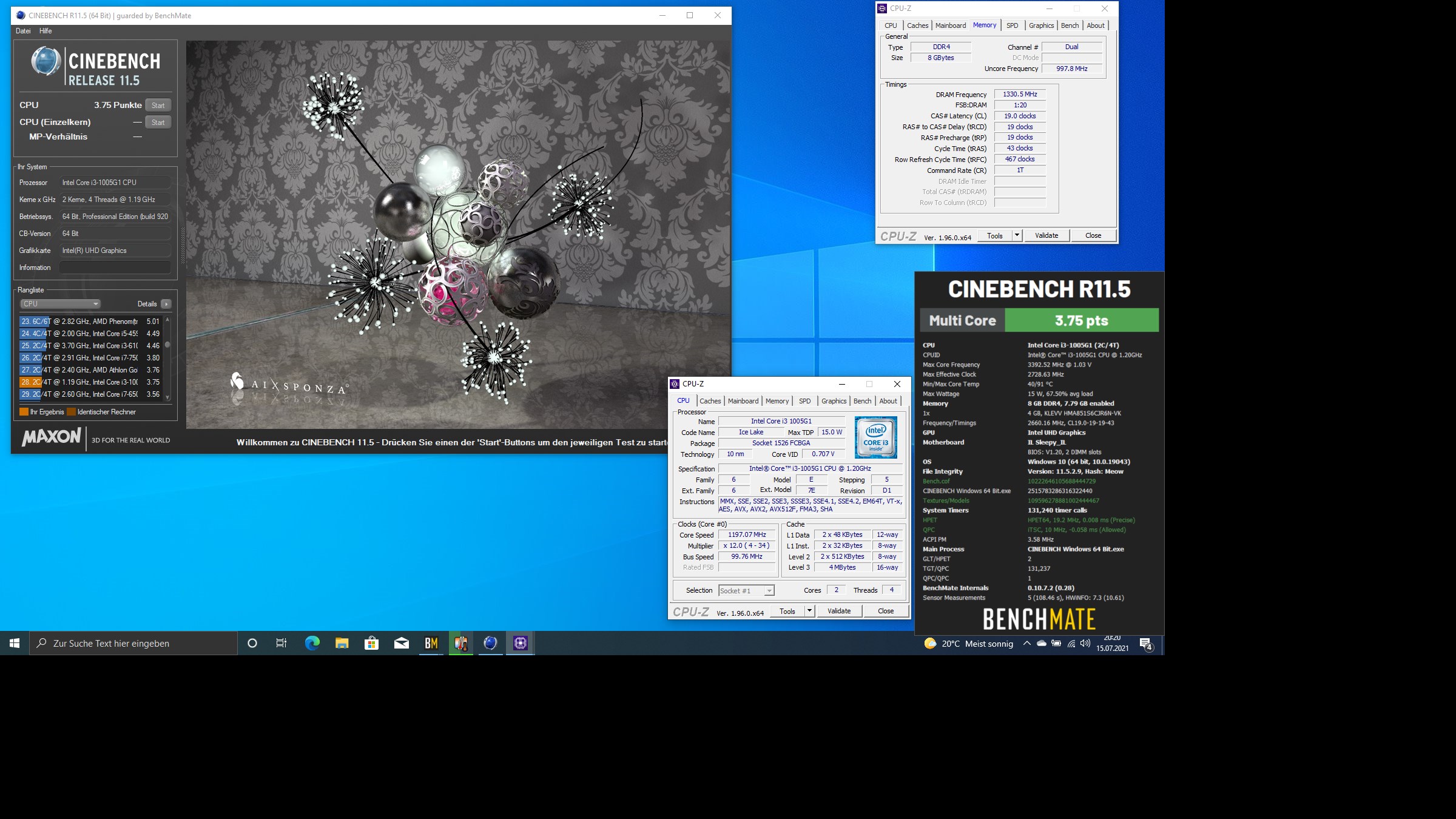The height and width of the screenshot is (819, 1456).
Task: Open Caches tab in bottom CPU-Z window
Action: point(710,401)
